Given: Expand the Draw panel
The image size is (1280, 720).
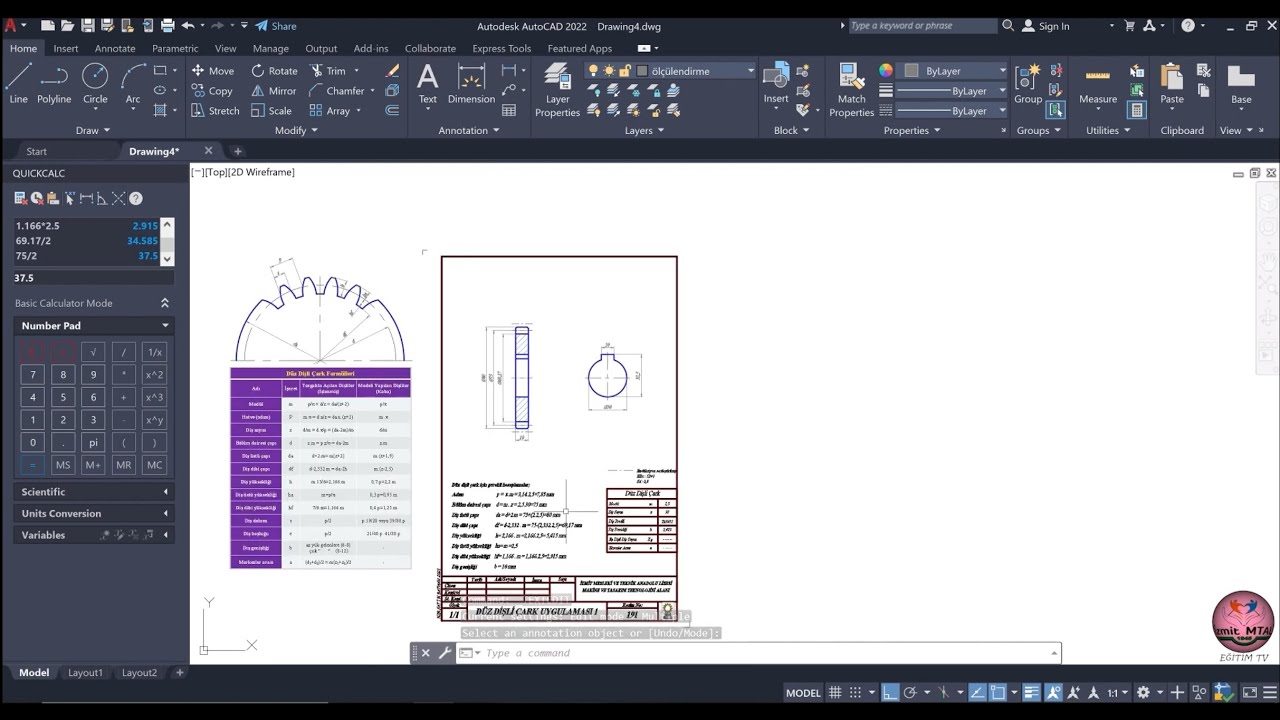Looking at the screenshot, I should point(93,130).
